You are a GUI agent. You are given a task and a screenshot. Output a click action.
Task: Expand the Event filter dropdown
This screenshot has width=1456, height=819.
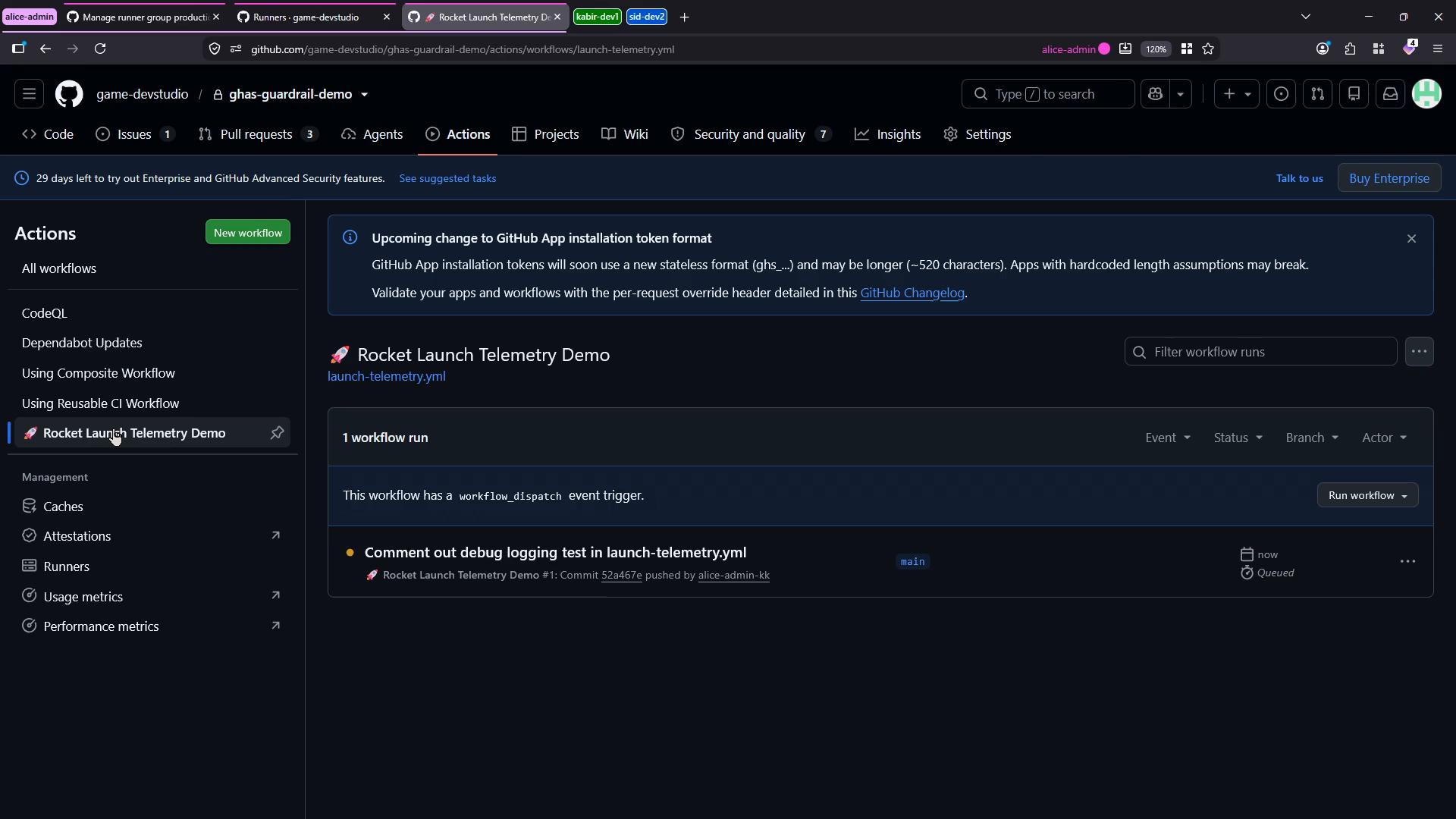click(x=1168, y=438)
